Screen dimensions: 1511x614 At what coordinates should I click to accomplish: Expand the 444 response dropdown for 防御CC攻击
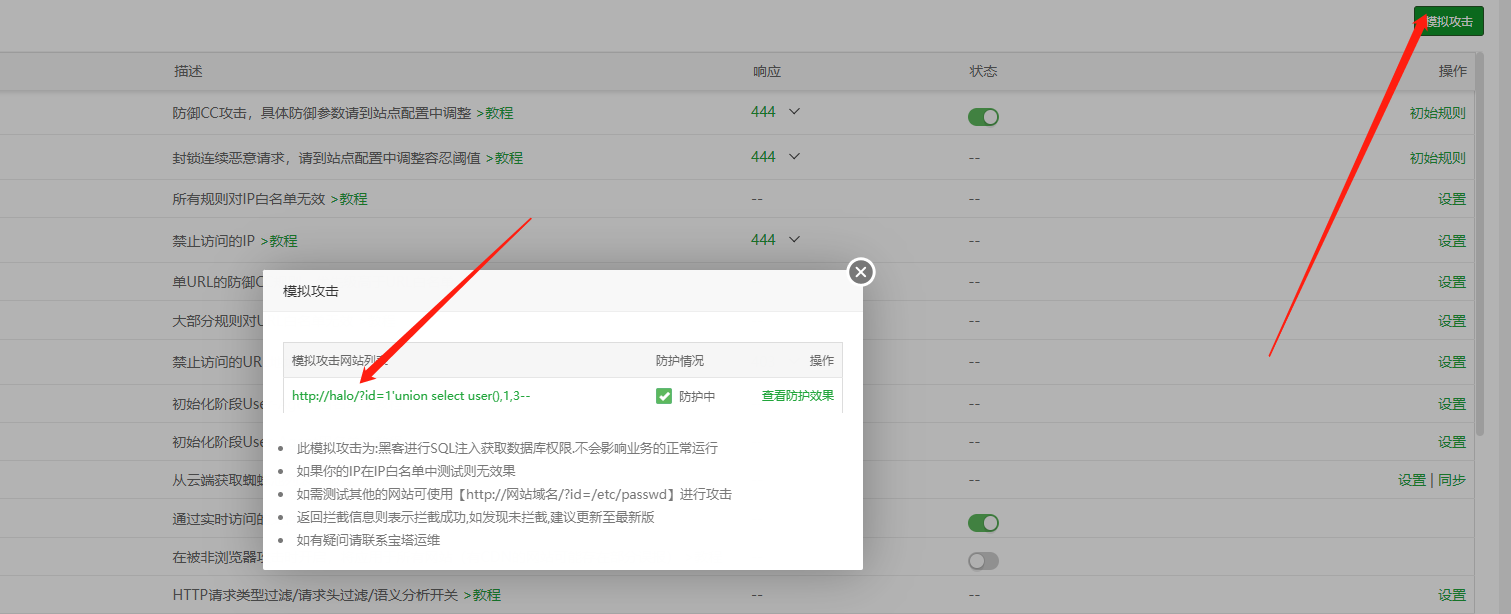(x=791, y=112)
